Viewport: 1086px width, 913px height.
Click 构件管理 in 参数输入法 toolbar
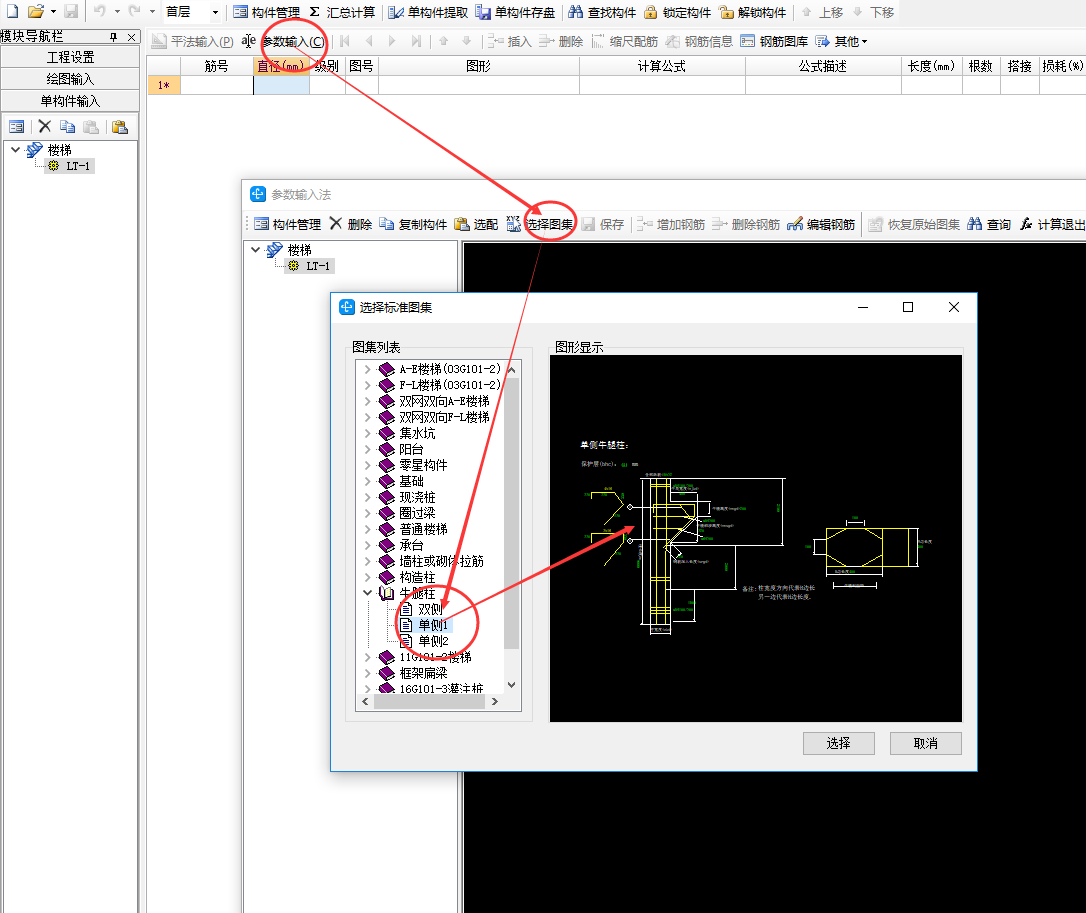[x=287, y=224]
